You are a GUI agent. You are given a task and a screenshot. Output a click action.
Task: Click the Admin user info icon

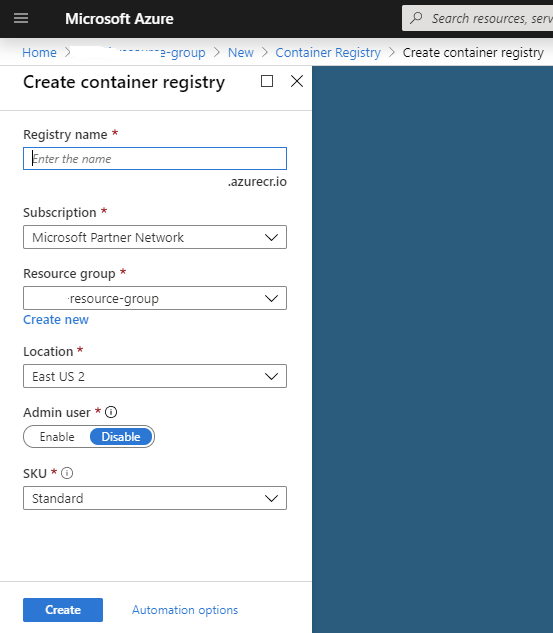click(111, 412)
